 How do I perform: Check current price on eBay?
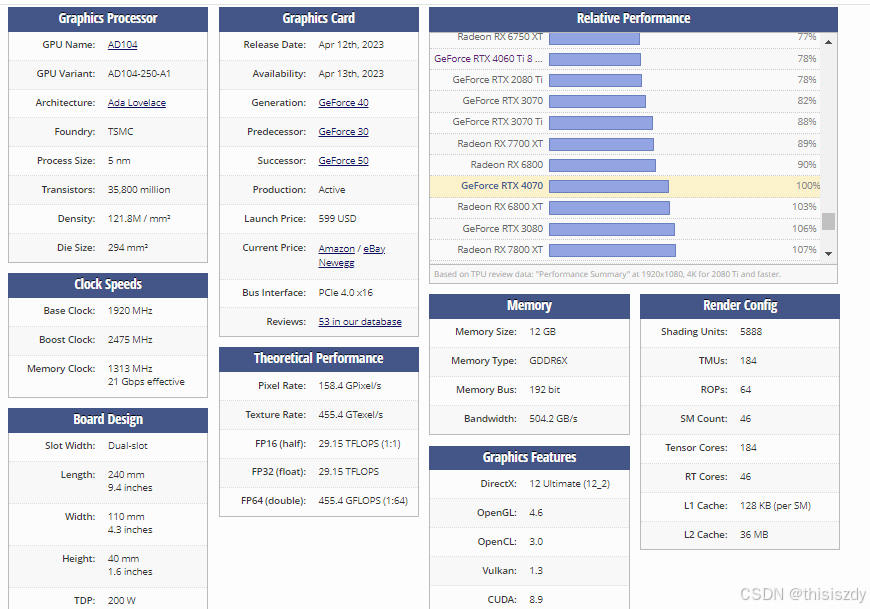pos(374,248)
